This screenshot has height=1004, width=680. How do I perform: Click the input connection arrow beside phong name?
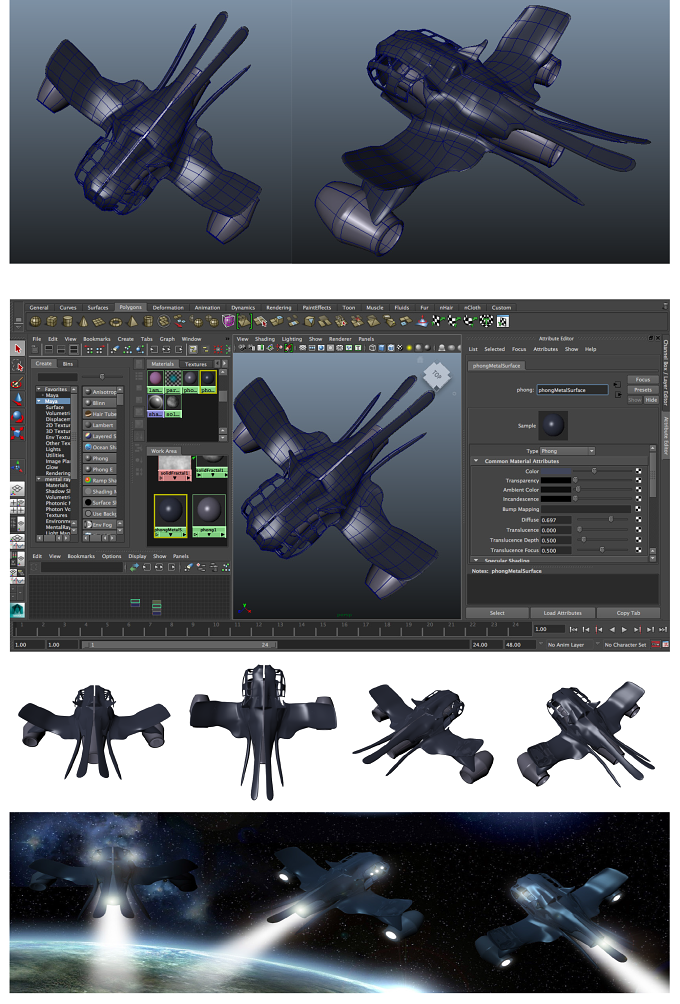pos(617,385)
